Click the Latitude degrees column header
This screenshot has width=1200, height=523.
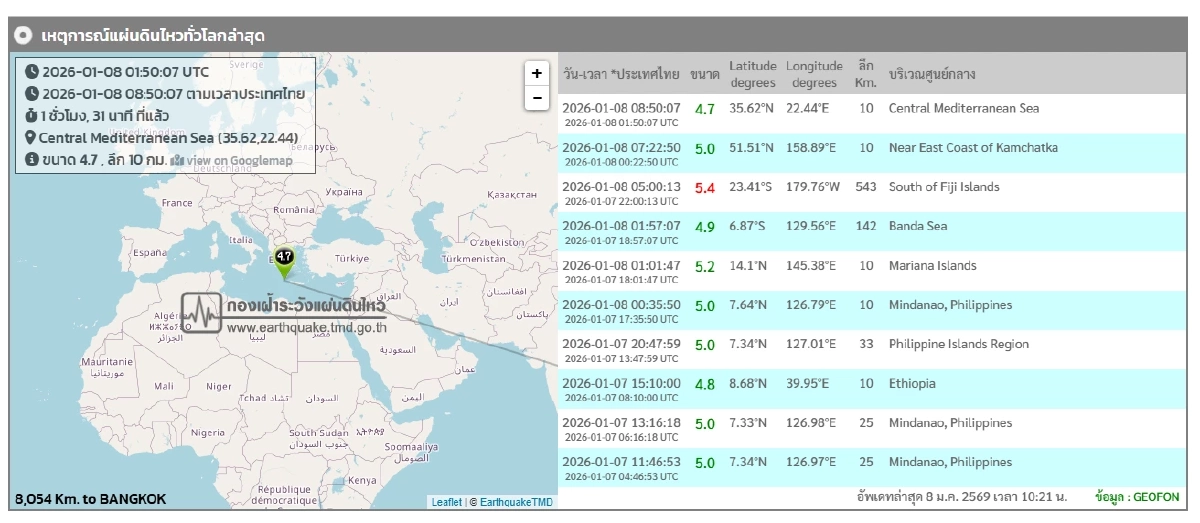coord(752,74)
